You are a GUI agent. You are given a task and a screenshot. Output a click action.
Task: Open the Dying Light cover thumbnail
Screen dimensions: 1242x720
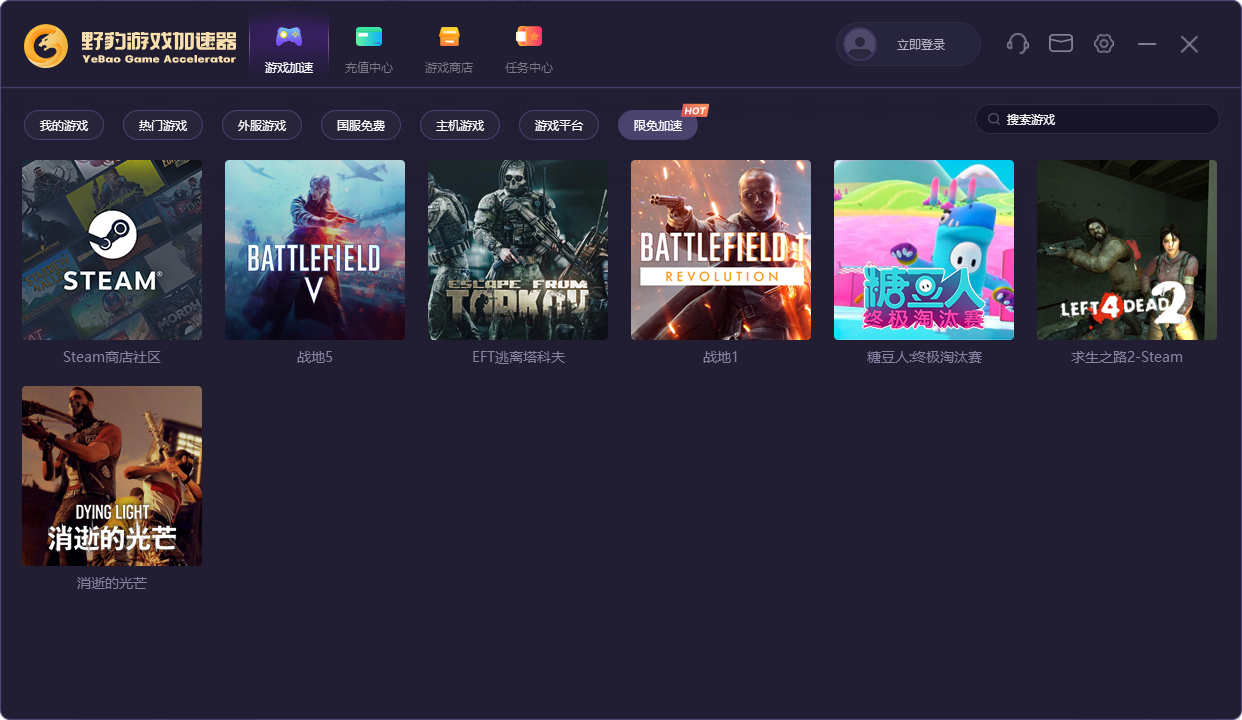[112, 476]
